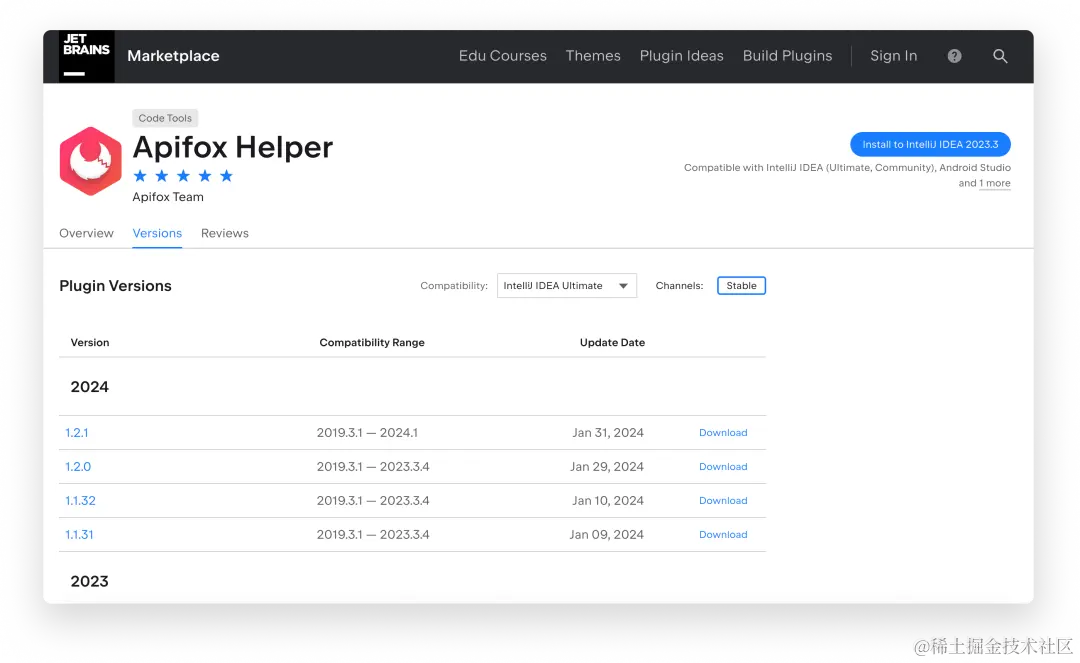This screenshot has width=1080, height=663.
Task: Open Build Plugins in the navigation
Action: pos(787,56)
